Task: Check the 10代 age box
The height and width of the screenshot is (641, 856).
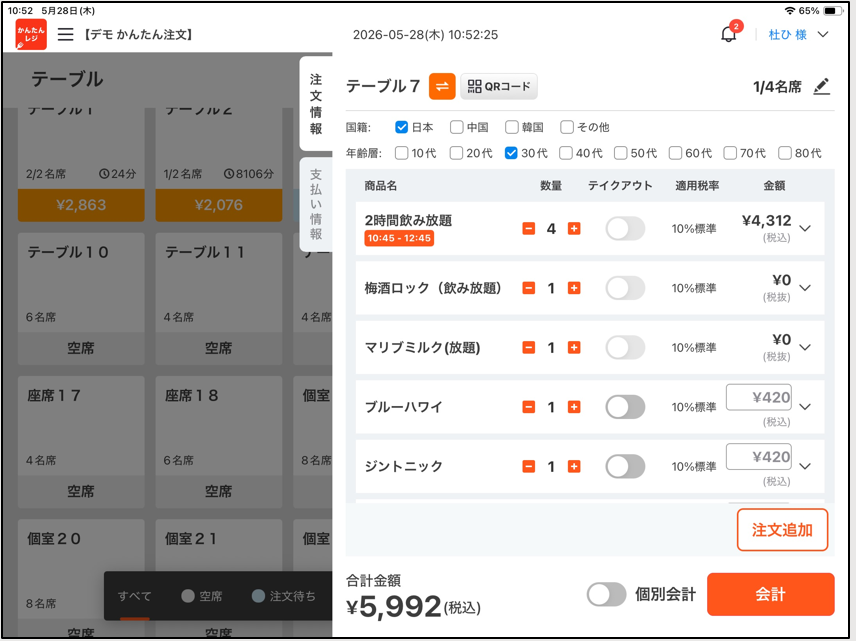Action: (401, 153)
